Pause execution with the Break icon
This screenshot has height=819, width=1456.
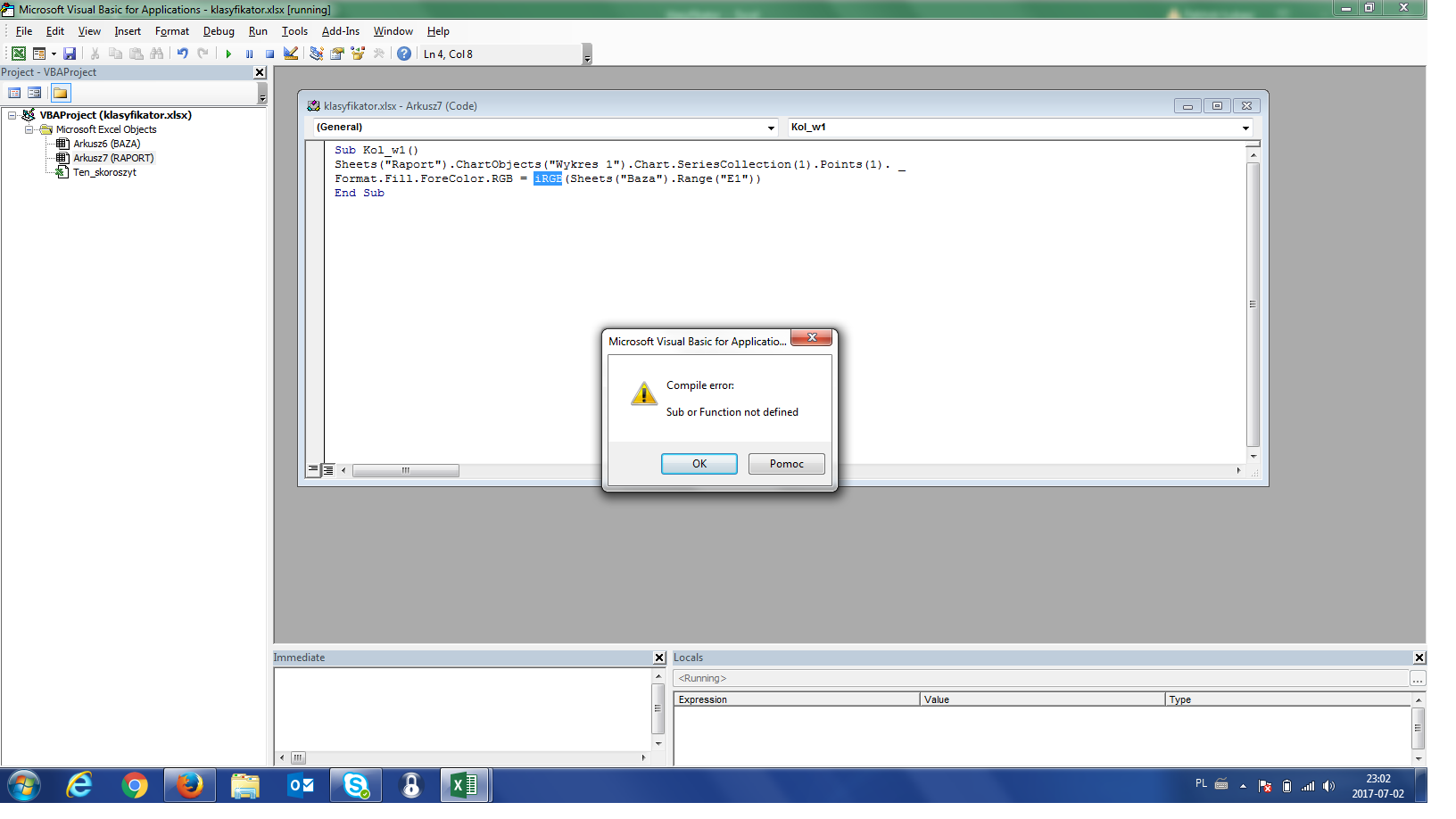249,54
